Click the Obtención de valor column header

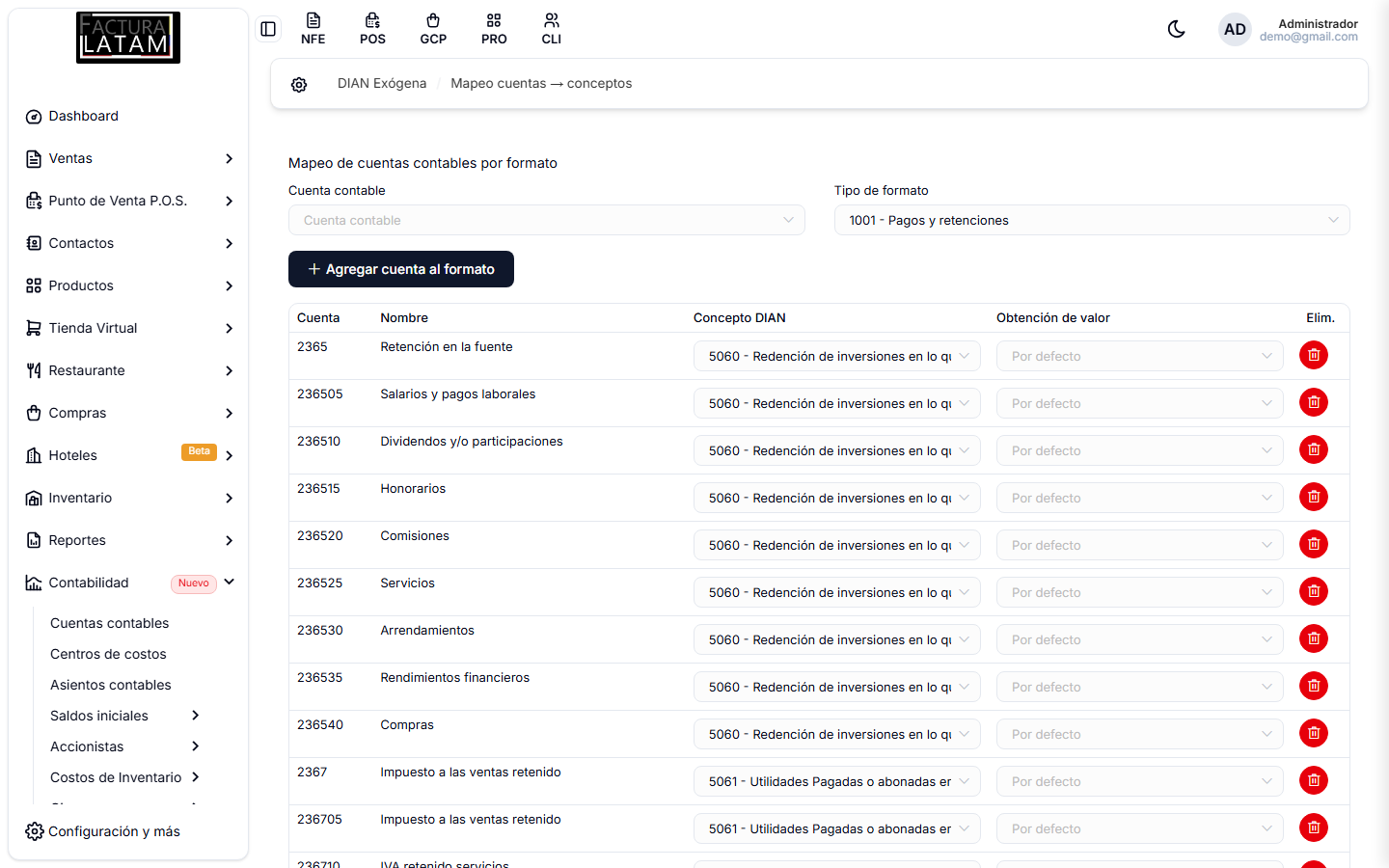[x=1053, y=317]
